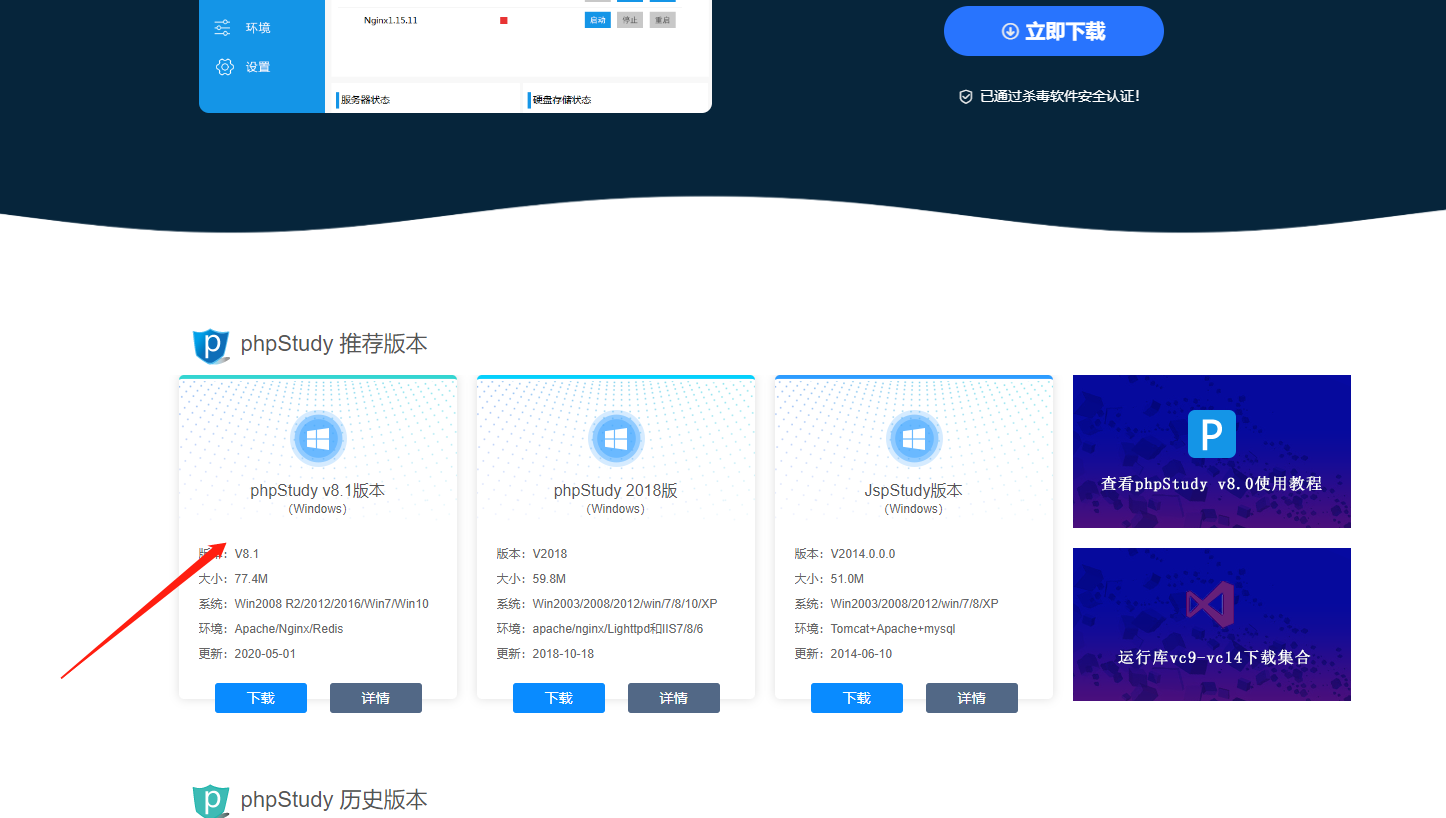1446x818 pixels.
Task: Download phpStudy 2018 with 下载 button
Action: click(559, 698)
